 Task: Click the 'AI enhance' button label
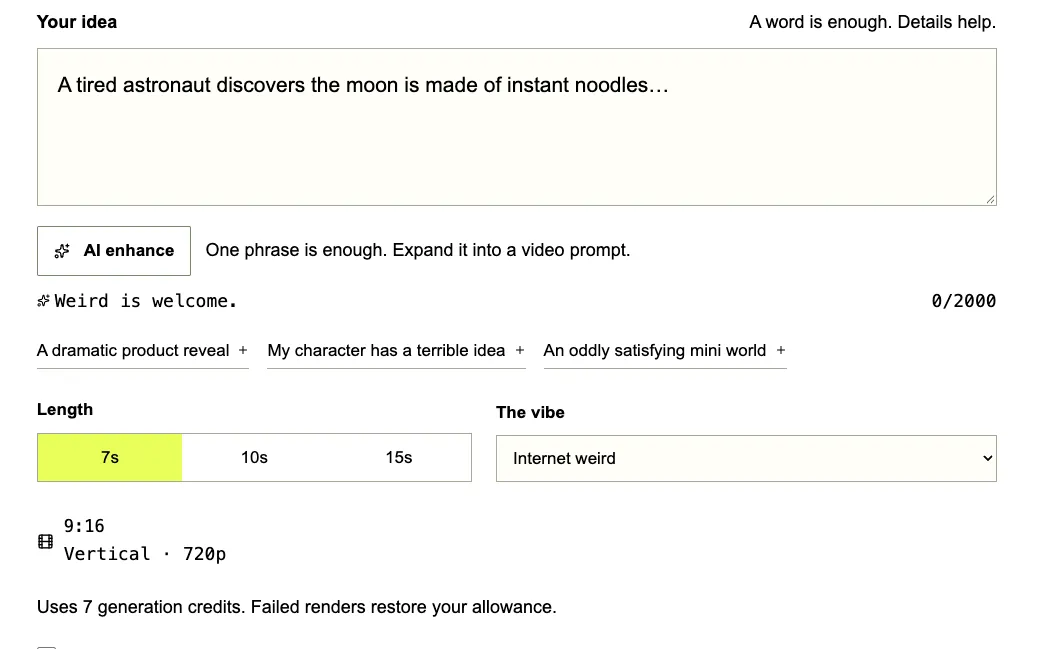tap(129, 251)
